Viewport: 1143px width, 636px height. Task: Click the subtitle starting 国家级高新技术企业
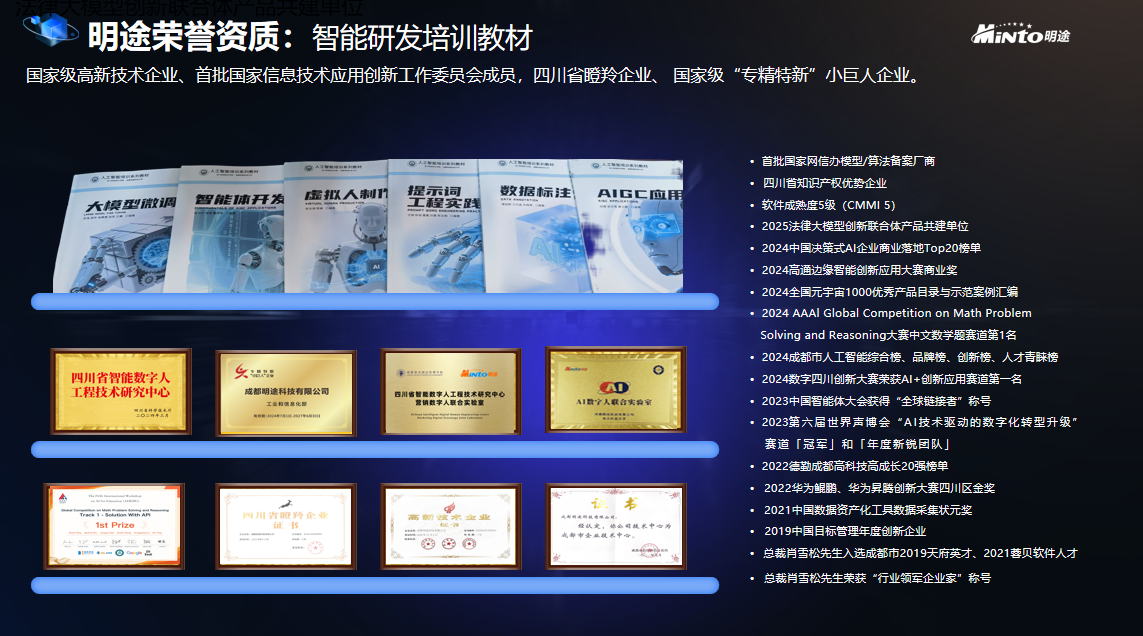(x=475, y=75)
